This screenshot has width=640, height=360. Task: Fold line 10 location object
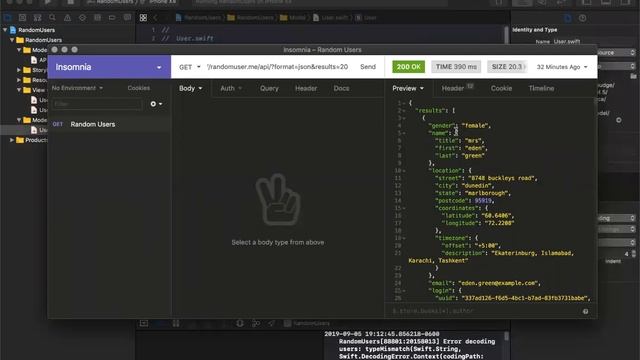[404, 171]
